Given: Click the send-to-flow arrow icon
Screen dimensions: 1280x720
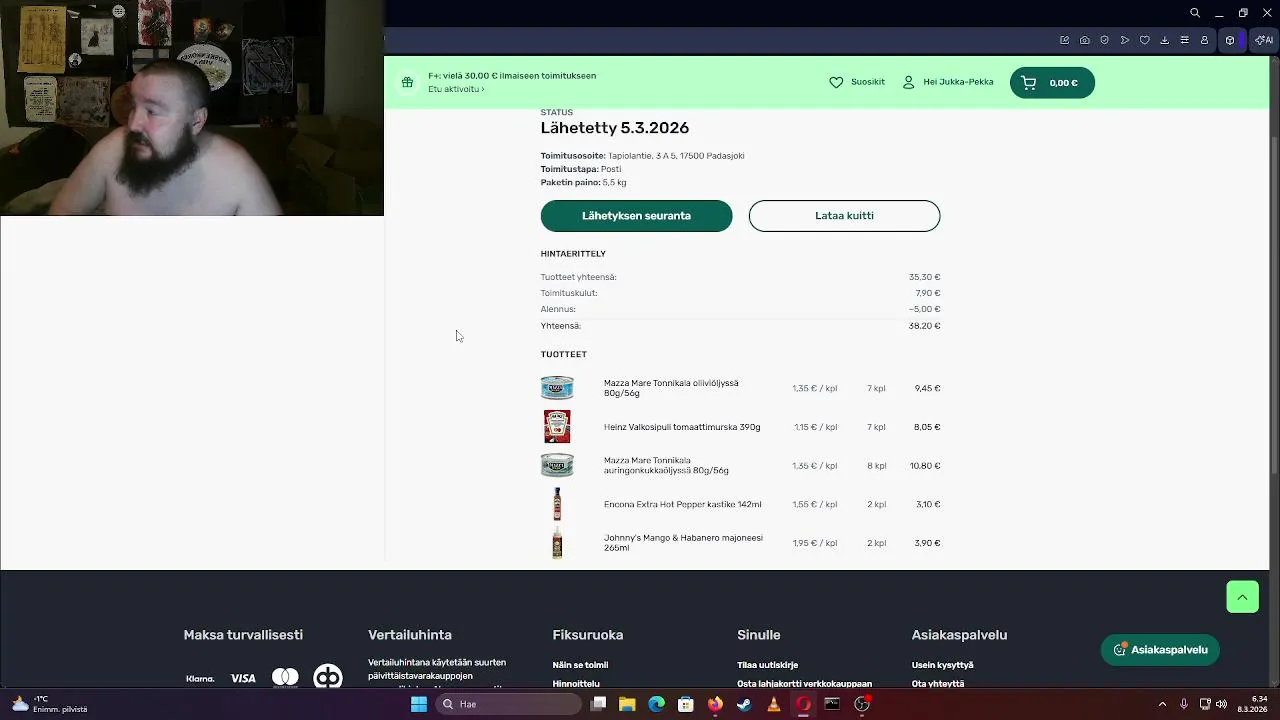Looking at the screenshot, I should (x=1125, y=40).
